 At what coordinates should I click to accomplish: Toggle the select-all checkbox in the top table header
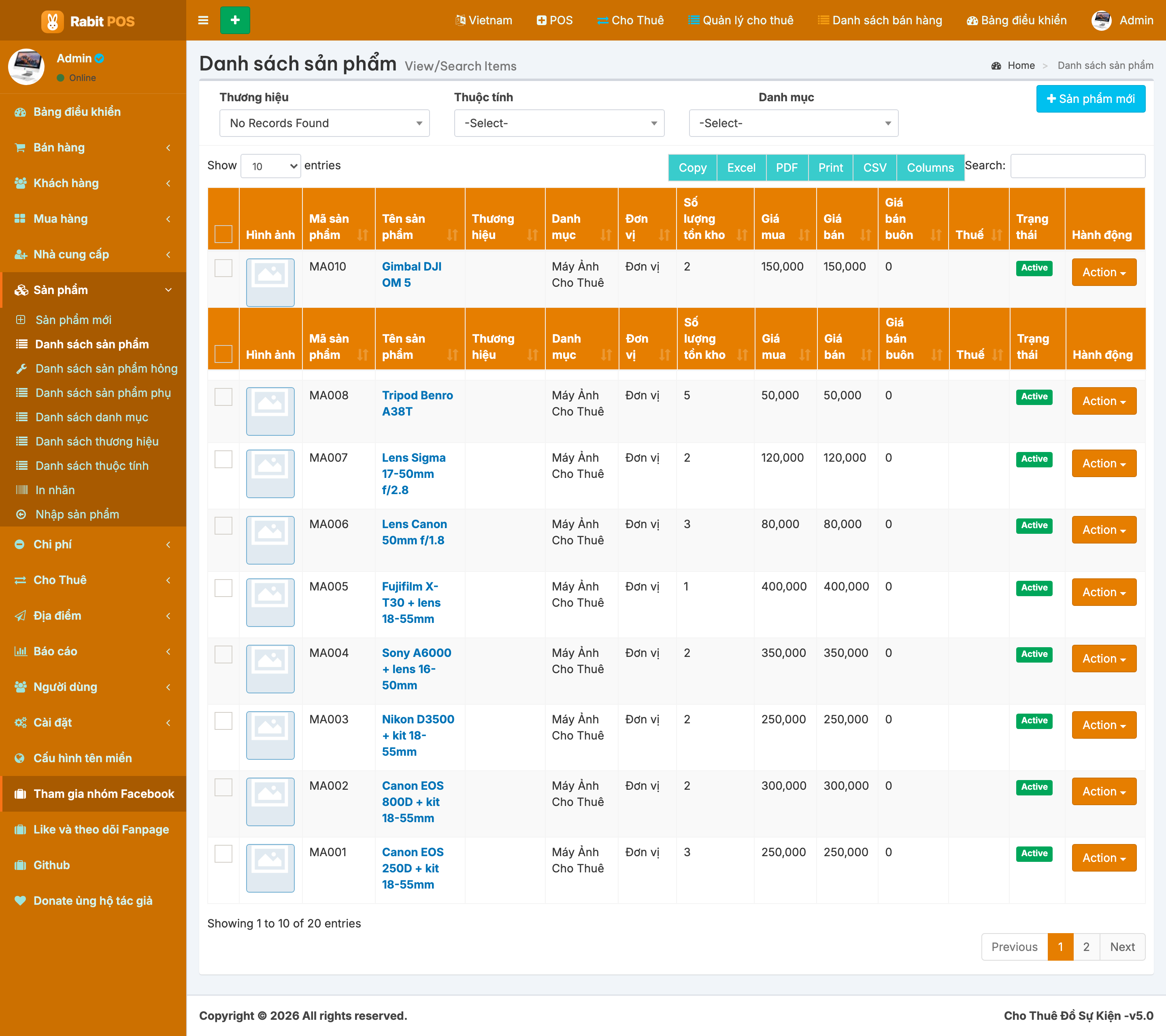click(223, 234)
